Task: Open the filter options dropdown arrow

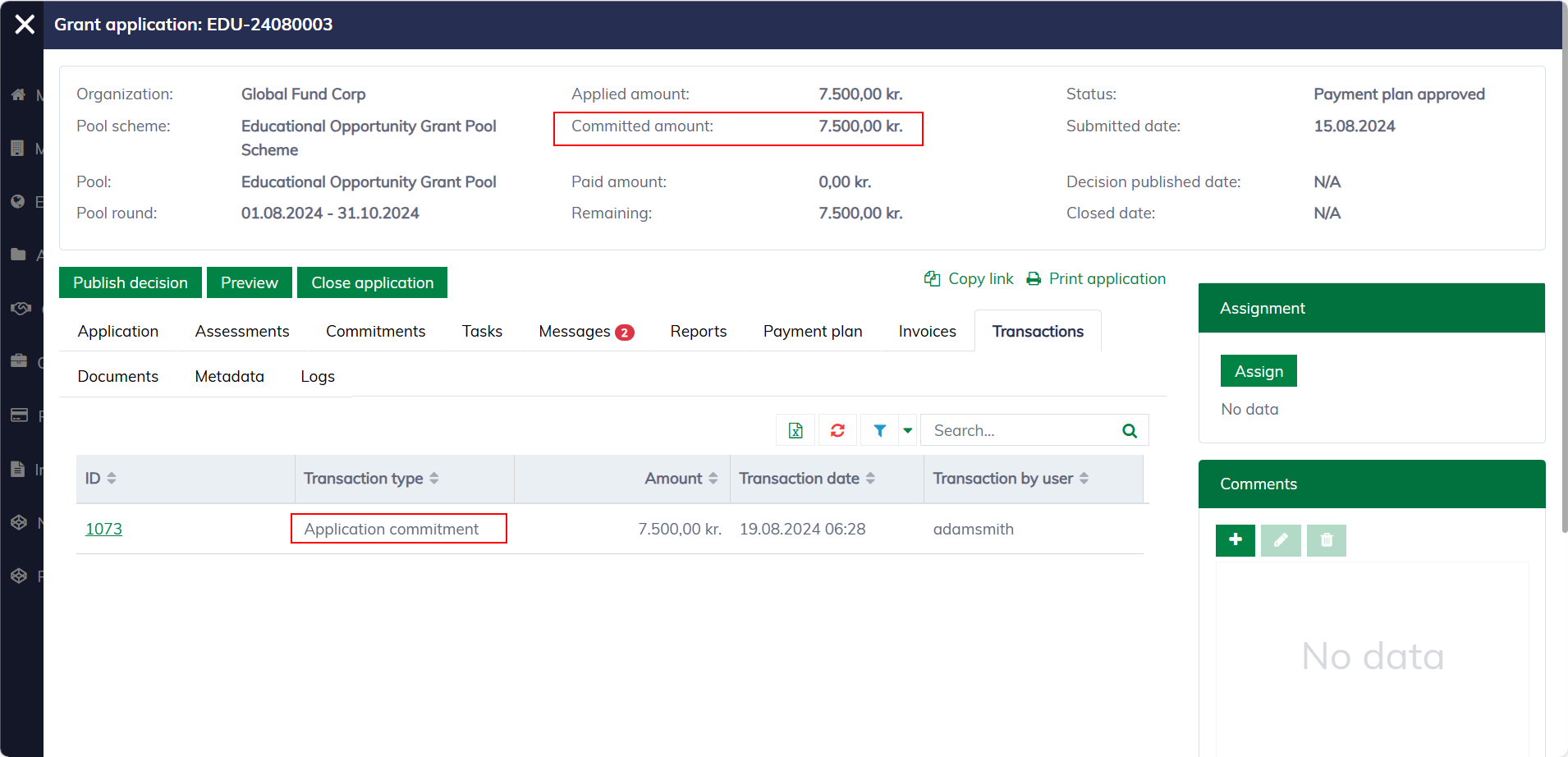Action: 907,430
